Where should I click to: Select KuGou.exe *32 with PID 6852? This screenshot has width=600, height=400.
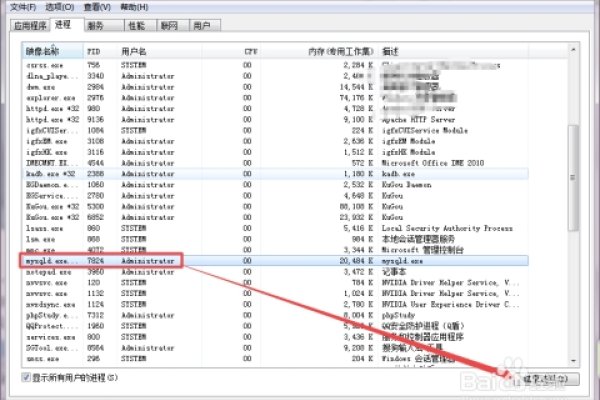(x=276, y=217)
